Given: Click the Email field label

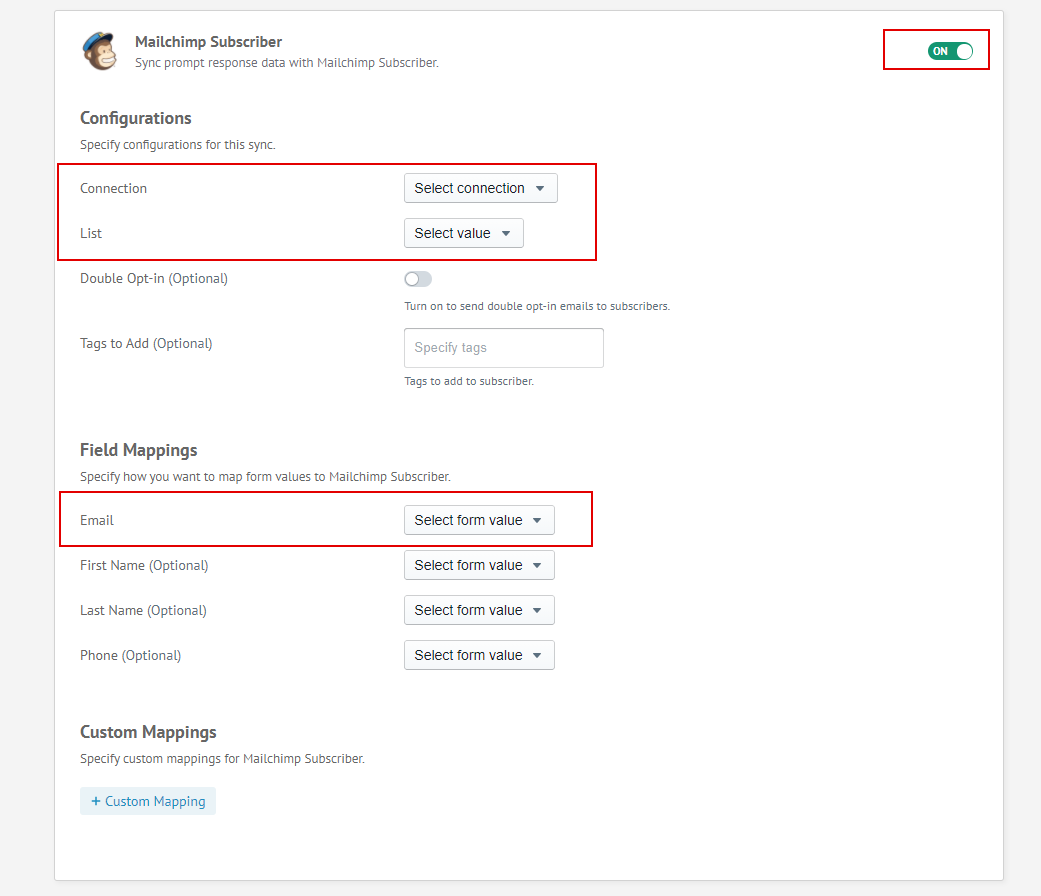Looking at the screenshot, I should coord(97,520).
